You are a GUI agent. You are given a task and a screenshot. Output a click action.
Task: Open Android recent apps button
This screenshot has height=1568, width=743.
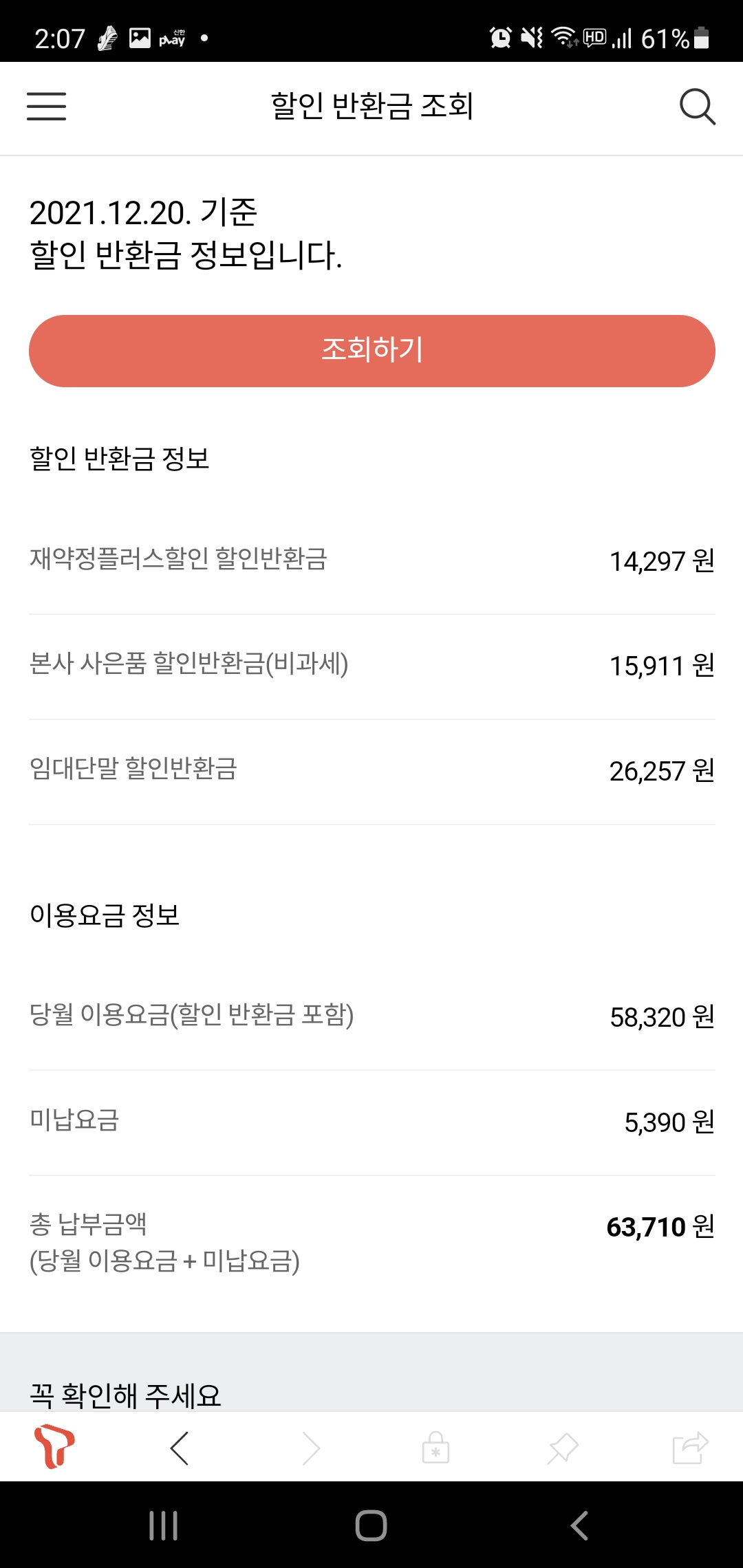(164, 1526)
